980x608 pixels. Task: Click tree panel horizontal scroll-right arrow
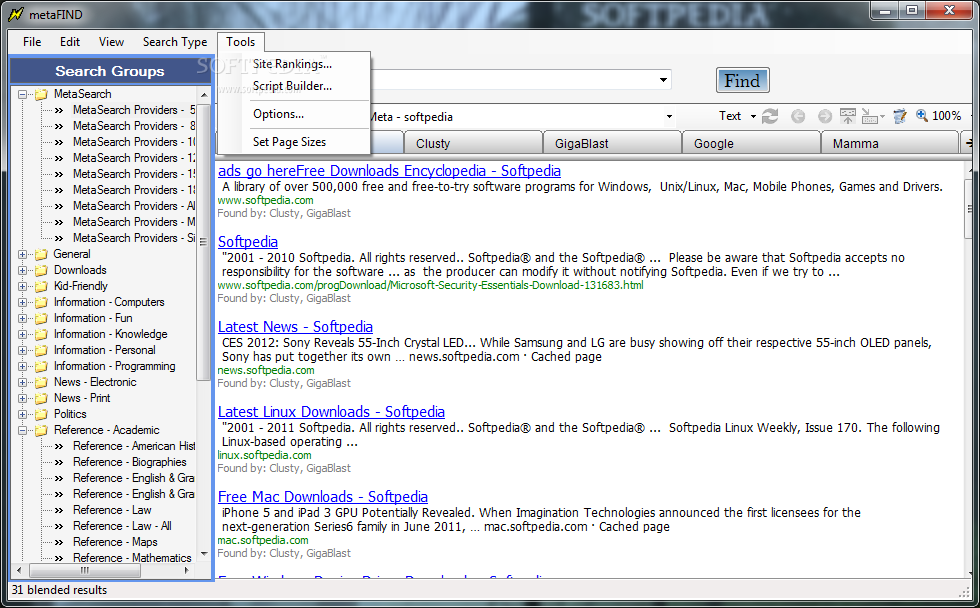click(x=186, y=571)
